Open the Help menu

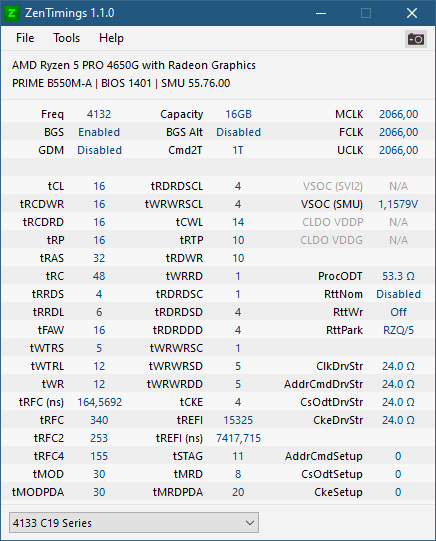pos(111,38)
